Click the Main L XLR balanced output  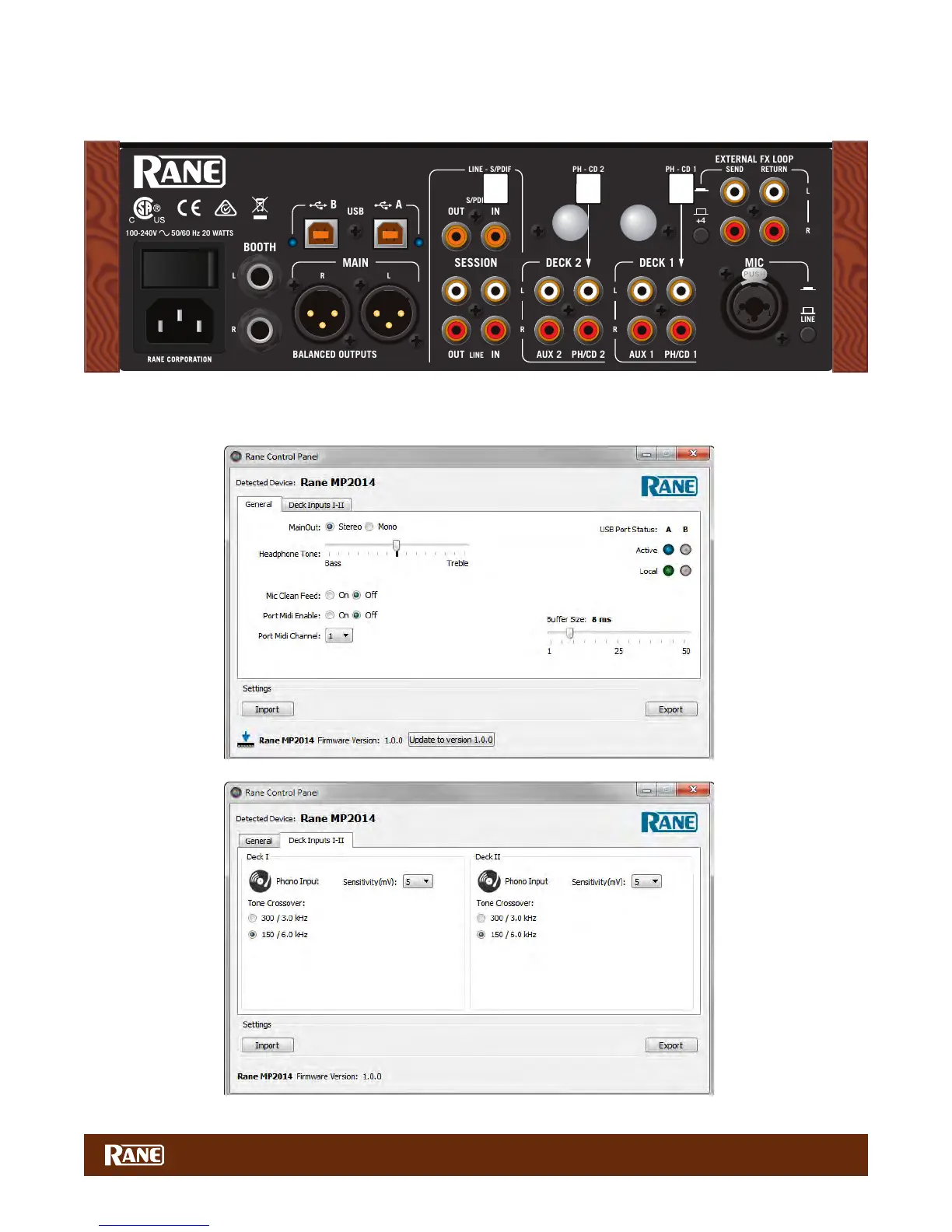pos(389,313)
